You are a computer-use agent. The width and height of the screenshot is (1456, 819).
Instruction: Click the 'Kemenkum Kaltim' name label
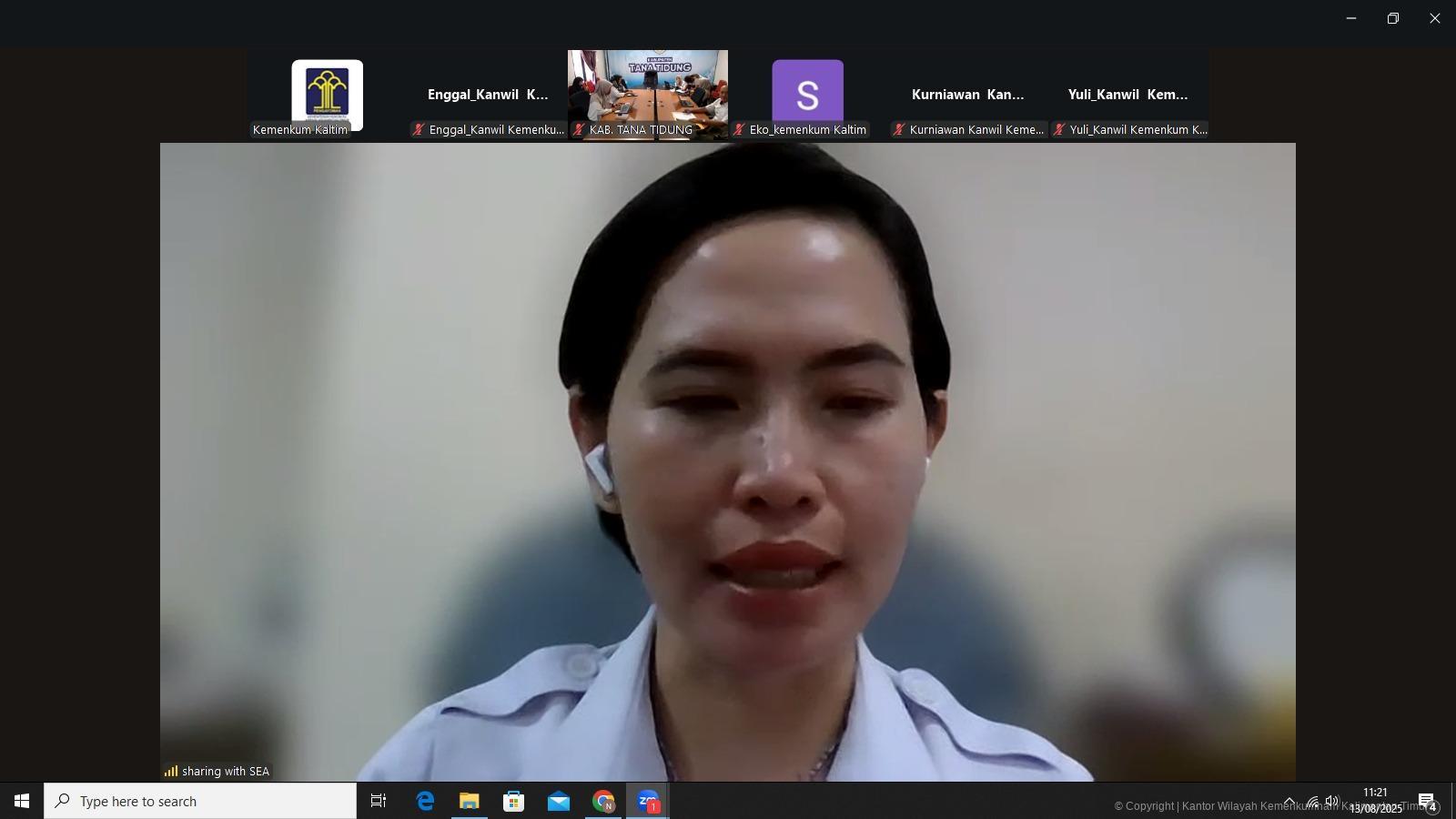click(x=300, y=129)
